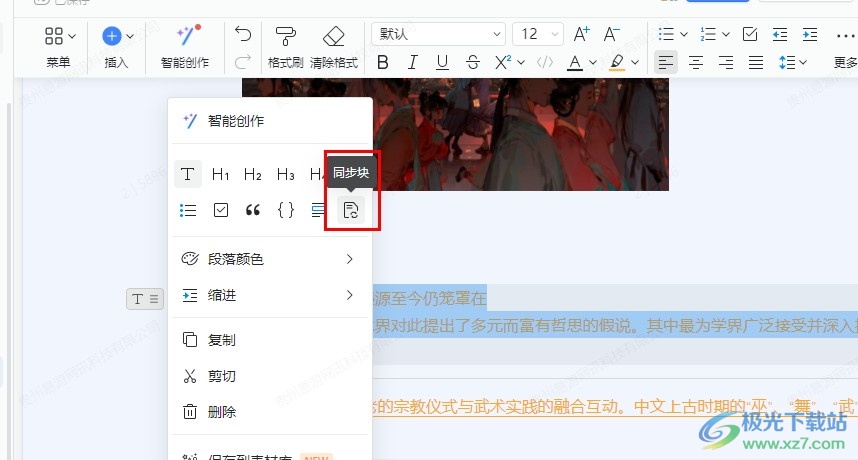This screenshot has width=858, height=460.
Task: Insert a task checkbox from toolbar
Action: (x=750, y=34)
